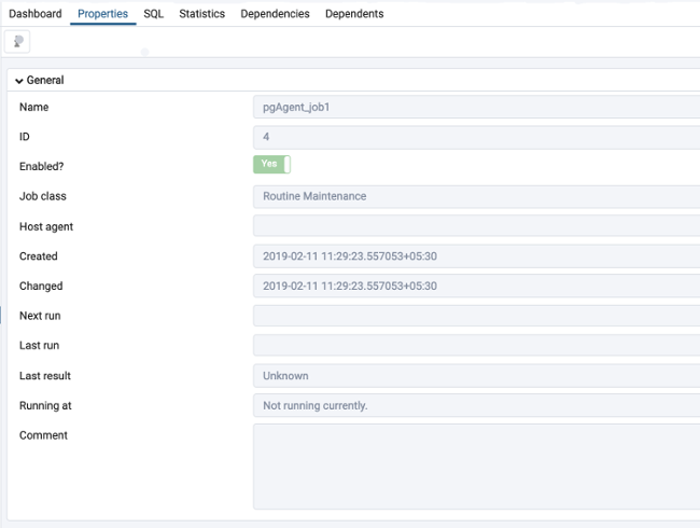700x528 pixels.
Task: Show the Dependents tab
Action: point(354,14)
